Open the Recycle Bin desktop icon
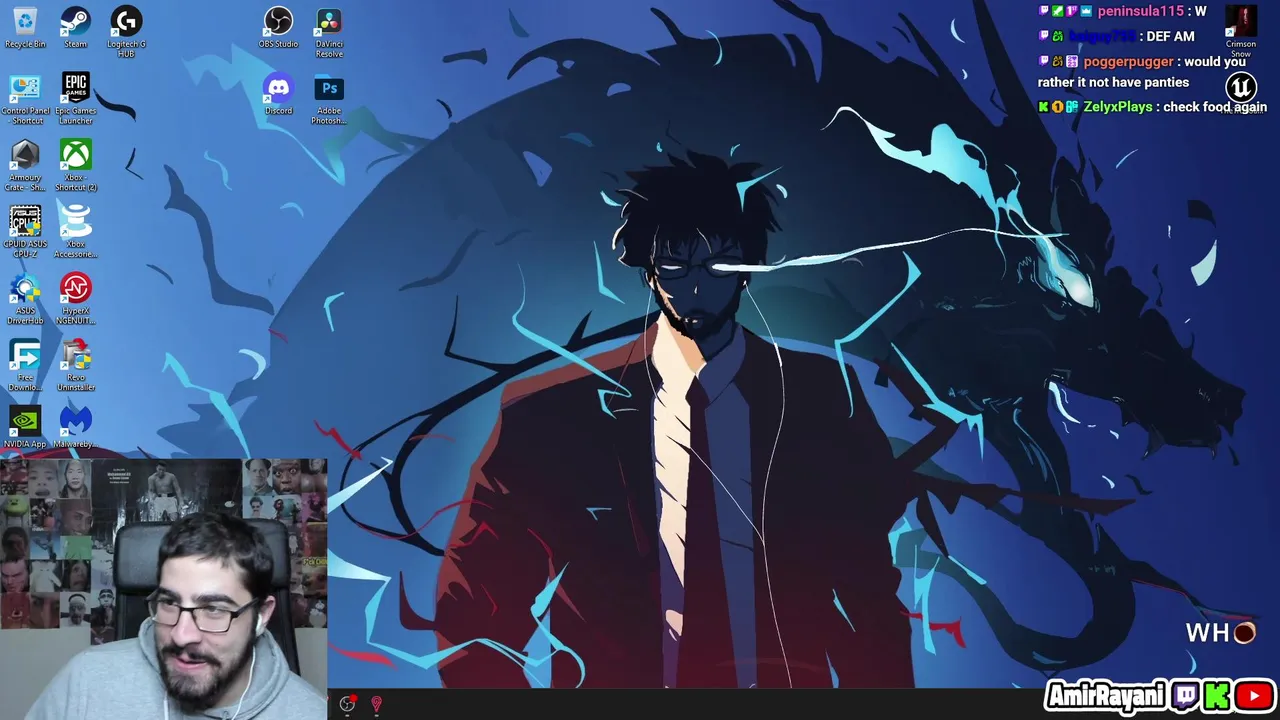The height and width of the screenshot is (720, 1280). (x=25, y=27)
